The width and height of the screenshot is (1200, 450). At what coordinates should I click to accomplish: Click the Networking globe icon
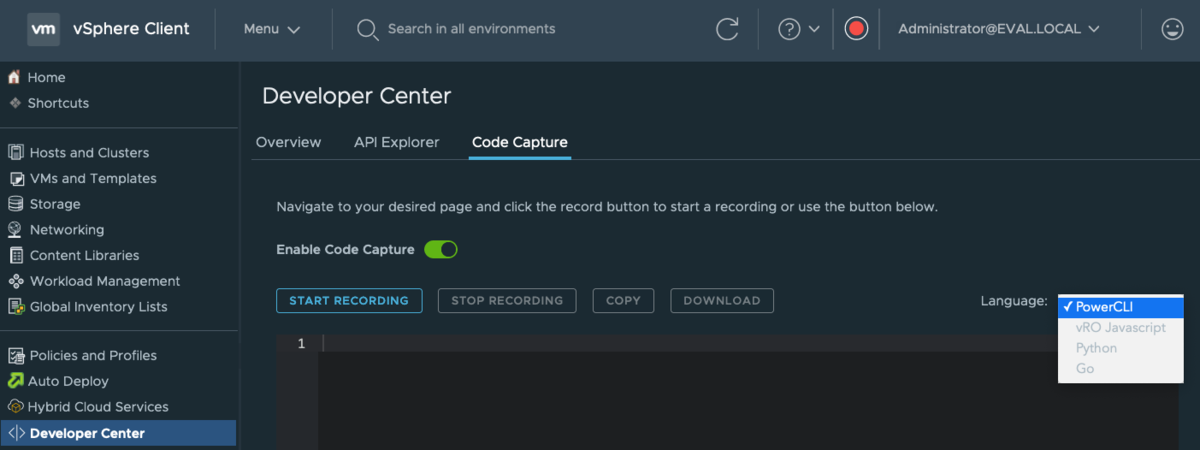15,230
